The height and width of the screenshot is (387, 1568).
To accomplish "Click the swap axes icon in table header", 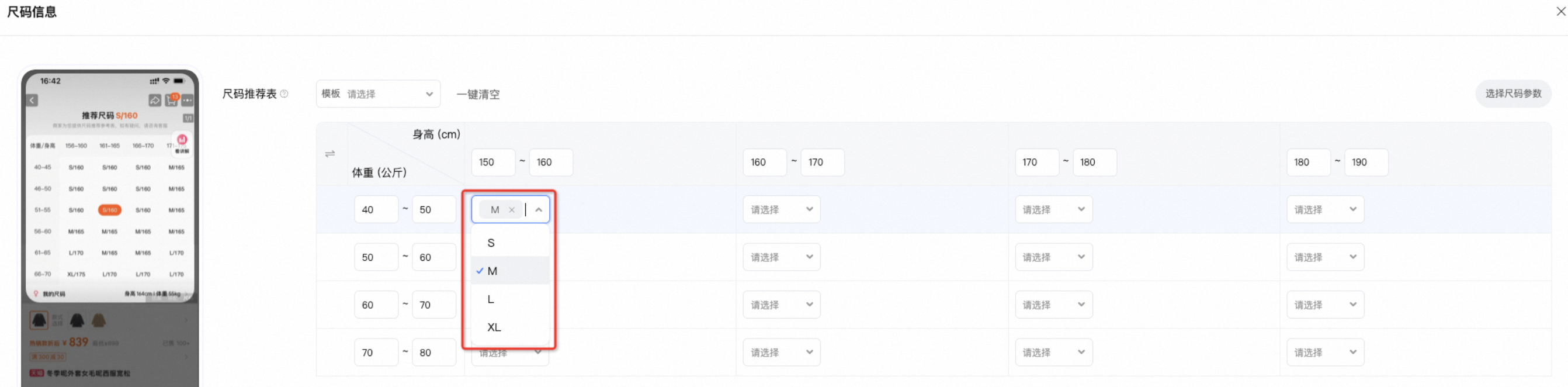I will click(330, 154).
